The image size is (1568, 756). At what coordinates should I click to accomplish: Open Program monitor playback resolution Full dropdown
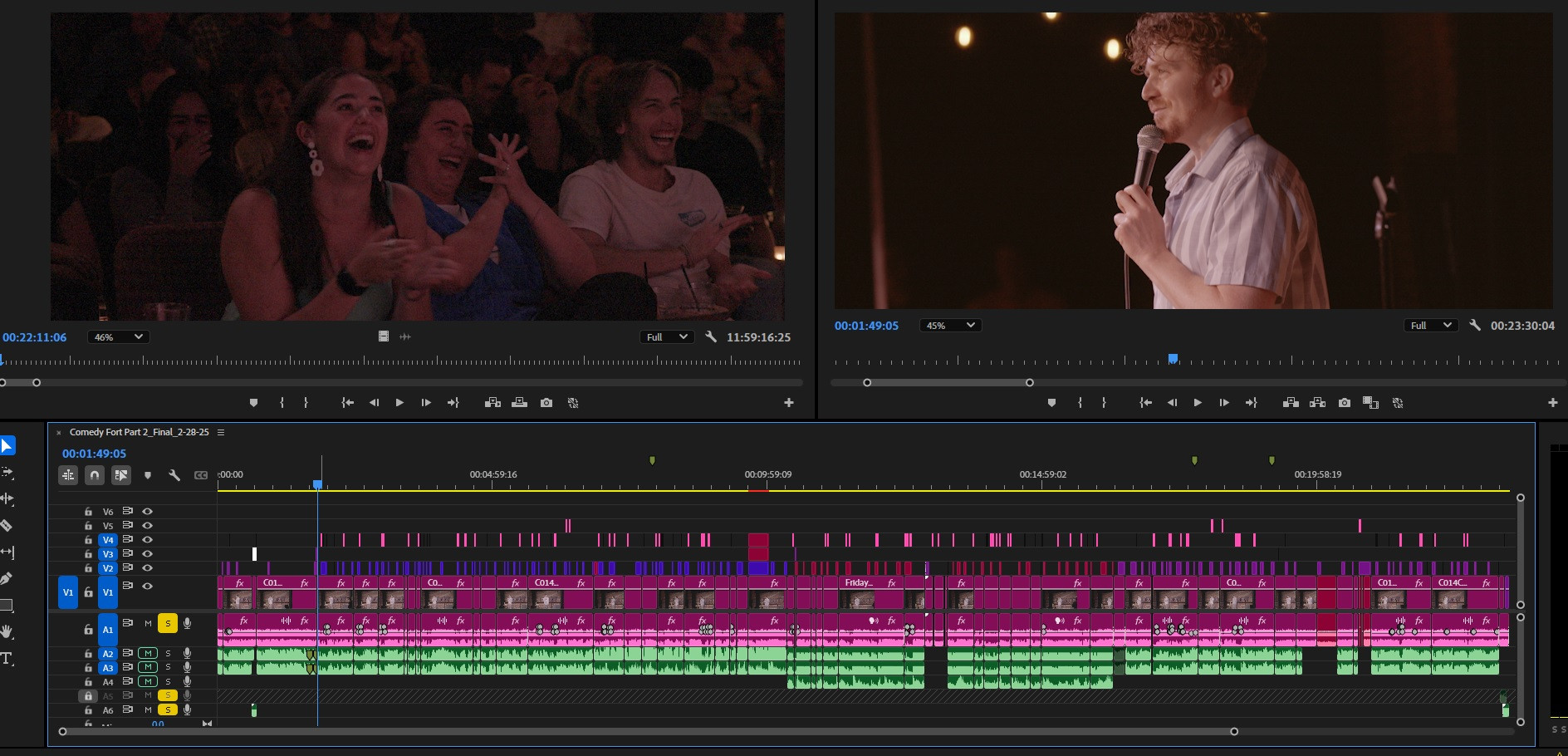(1431, 325)
